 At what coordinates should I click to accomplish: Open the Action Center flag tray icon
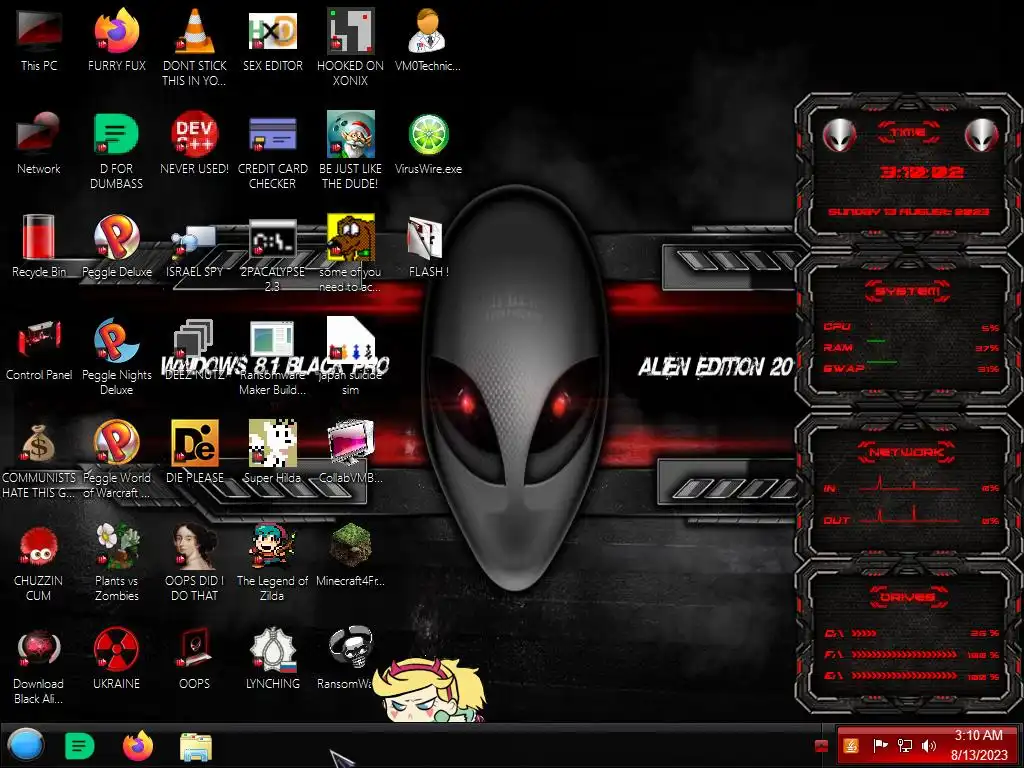click(x=880, y=746)
